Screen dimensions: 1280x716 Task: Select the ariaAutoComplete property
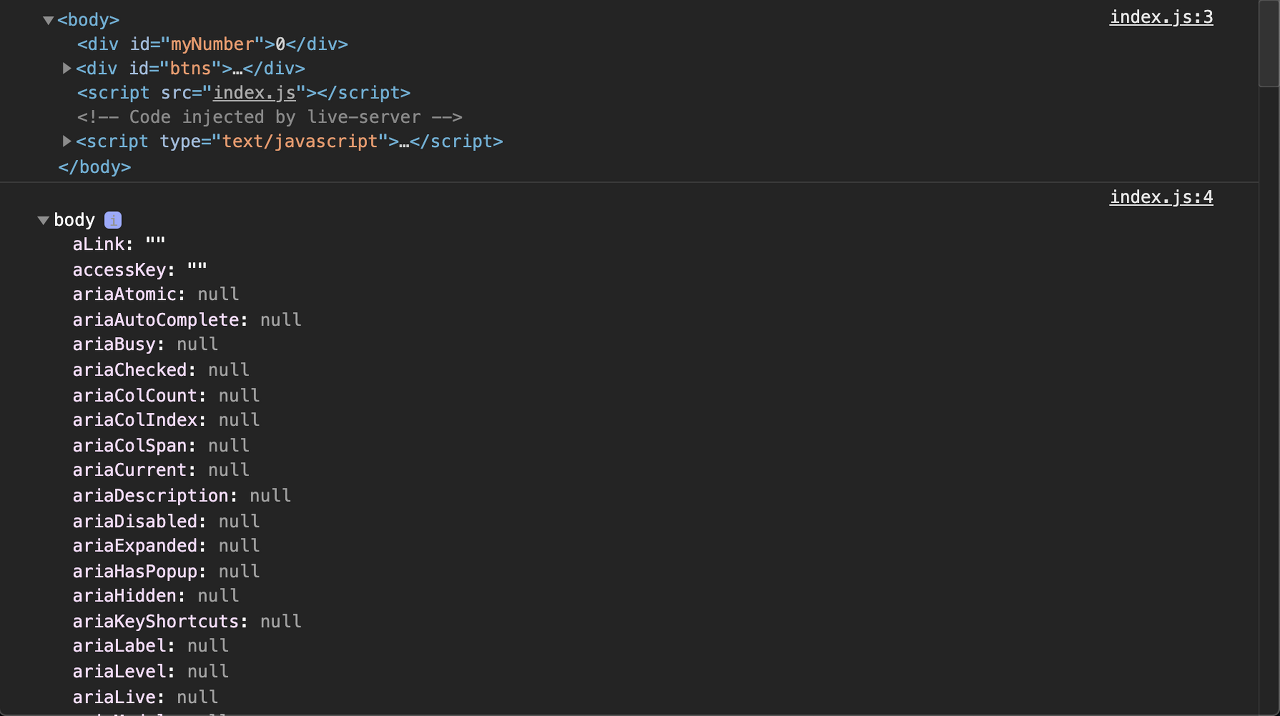pos(187,320)
